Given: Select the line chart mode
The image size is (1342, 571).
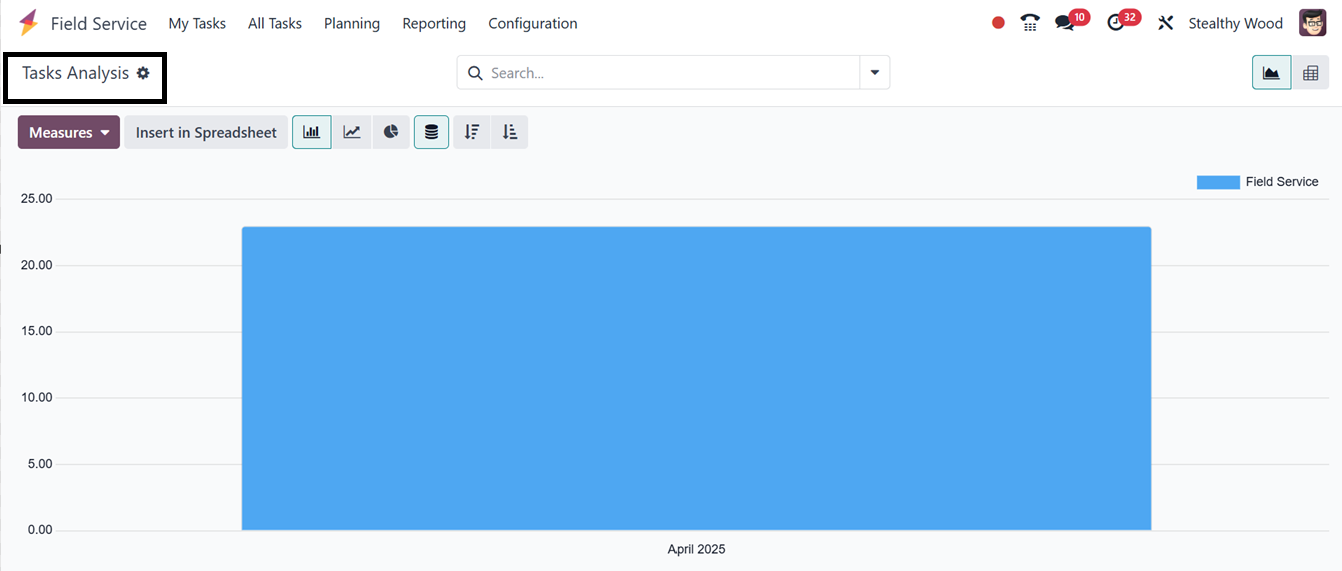Looking at the screenshot, I should tap(352, 132).
